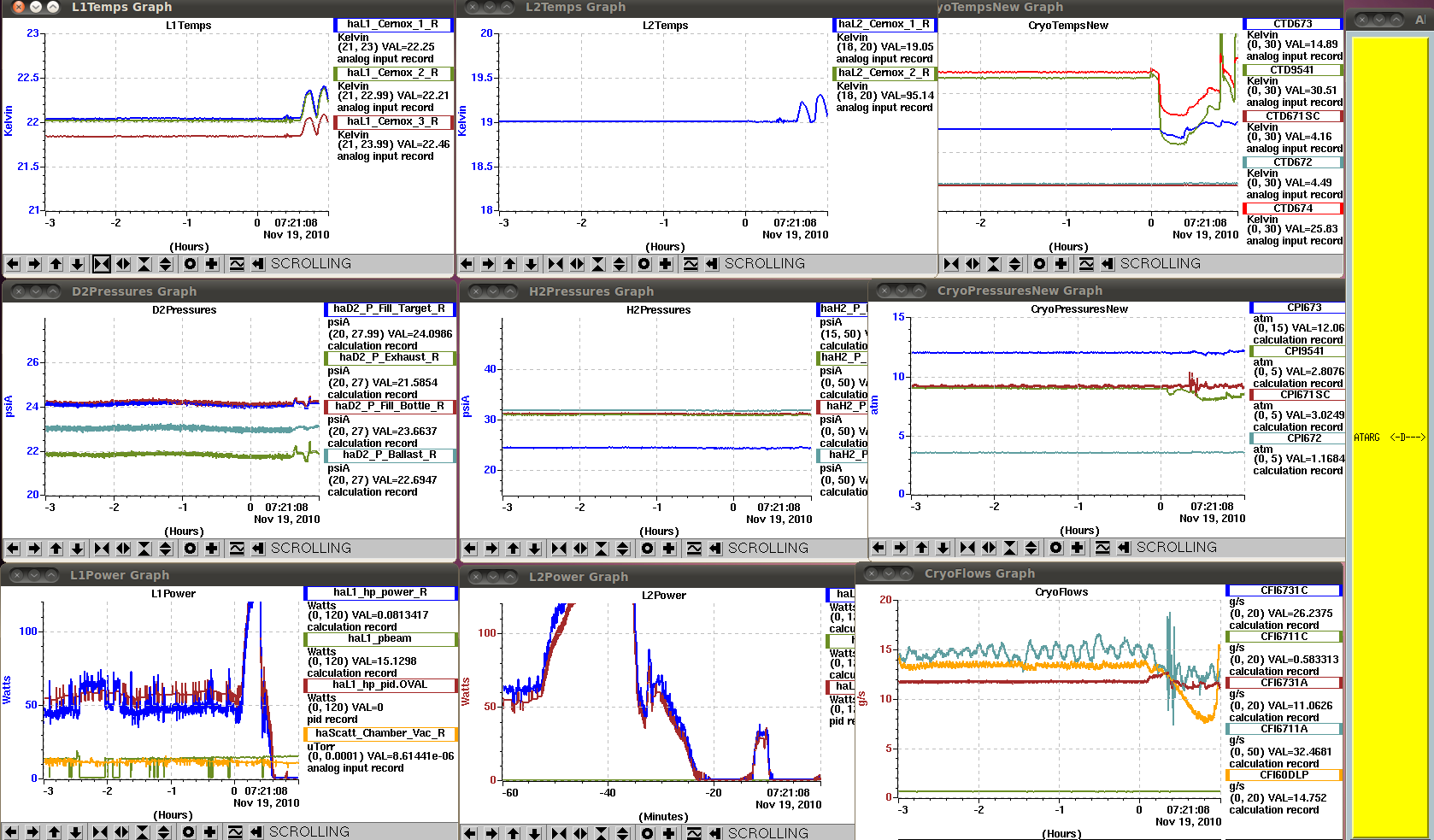
Task: Click the vertical diamond Y-zoom icon in L2Temps
Action: tap(620, 264)
